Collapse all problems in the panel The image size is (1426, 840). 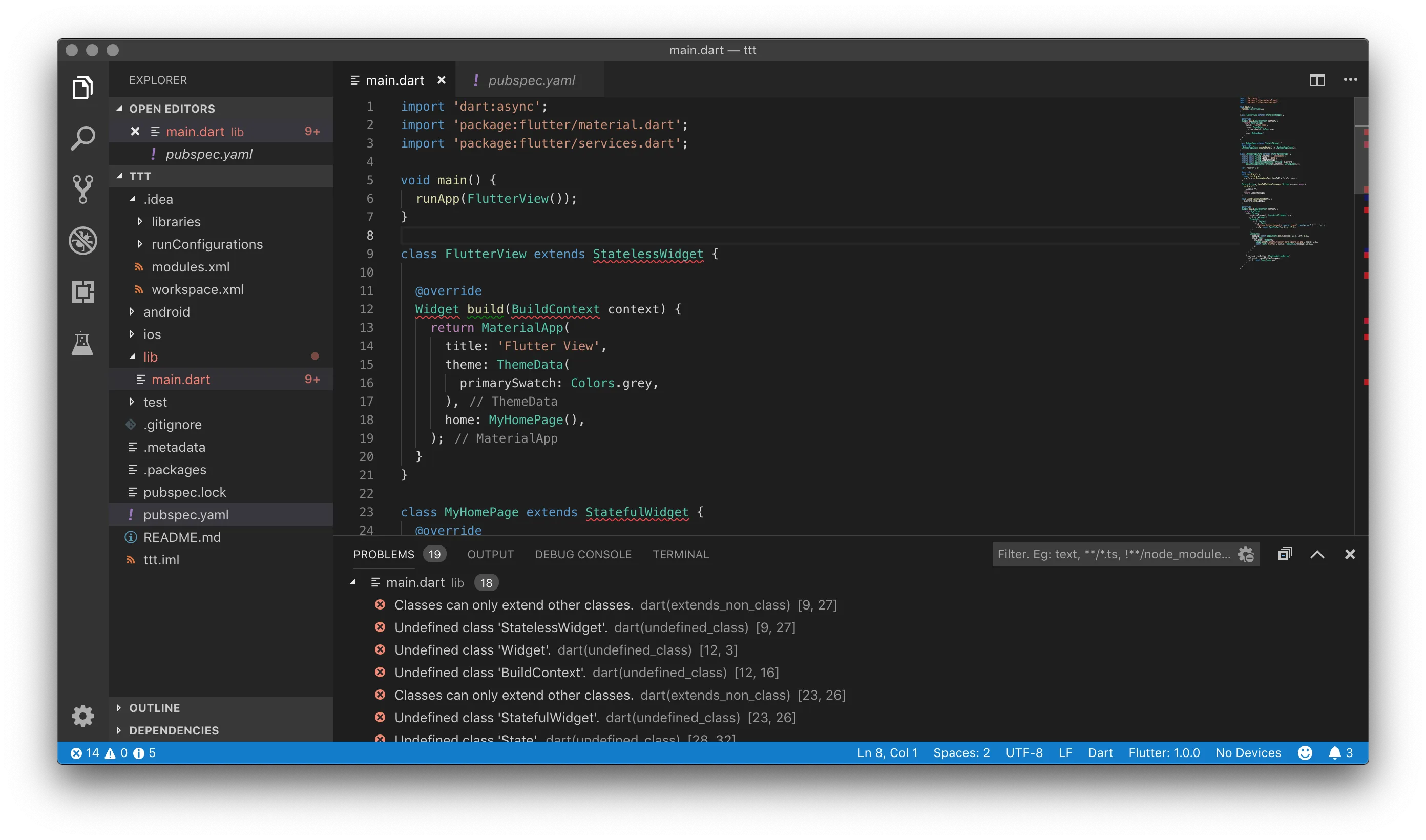[1285, 554]
